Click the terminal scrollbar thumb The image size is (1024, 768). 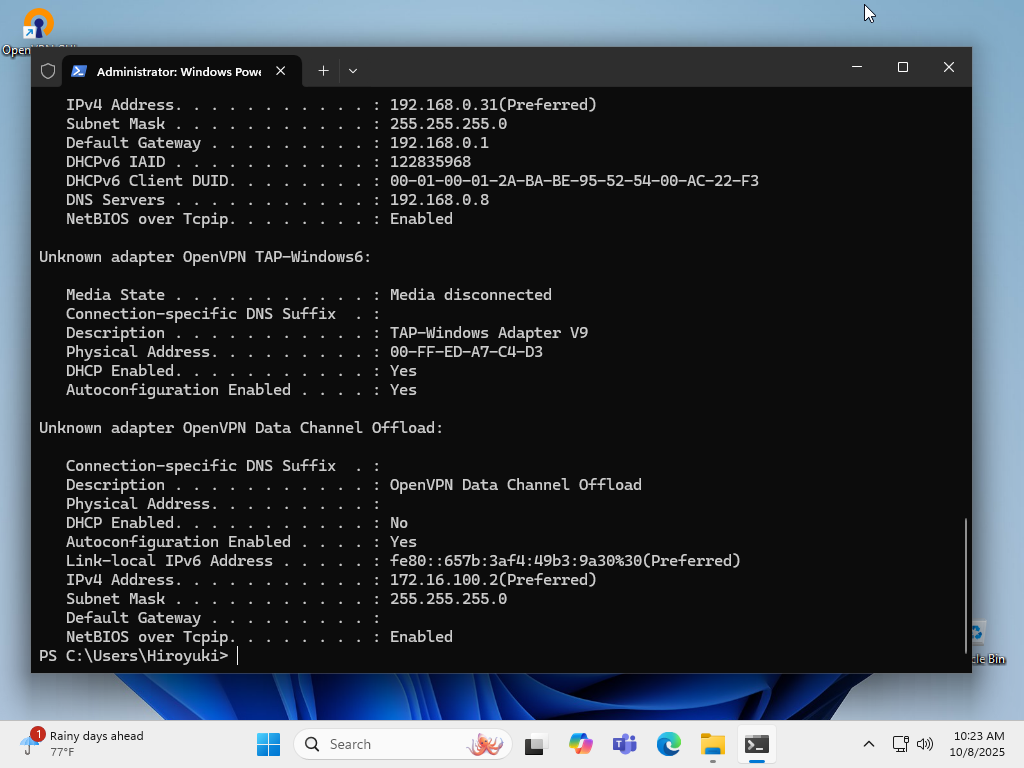point(966,590)
